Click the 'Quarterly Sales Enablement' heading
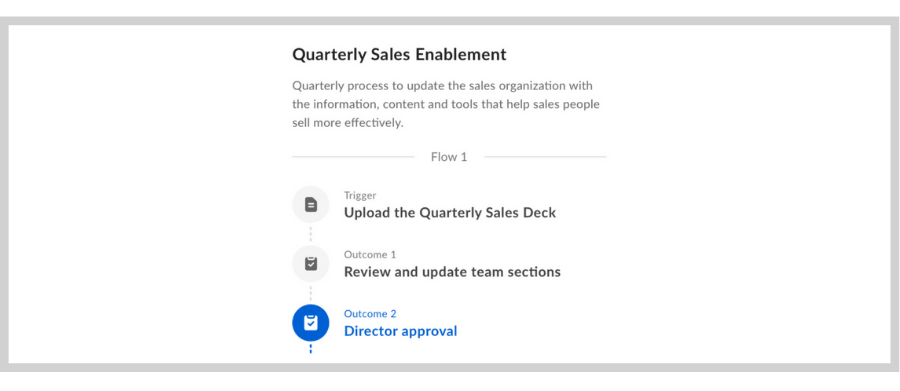Image resolution: width=900 pixels, height=391 pixels. 399,55
